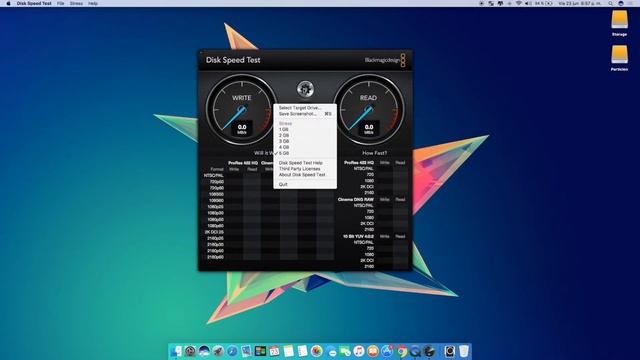Screen dimensions: 640x360
Task: Select the checked 5 GB stress option
Action: 305,153
